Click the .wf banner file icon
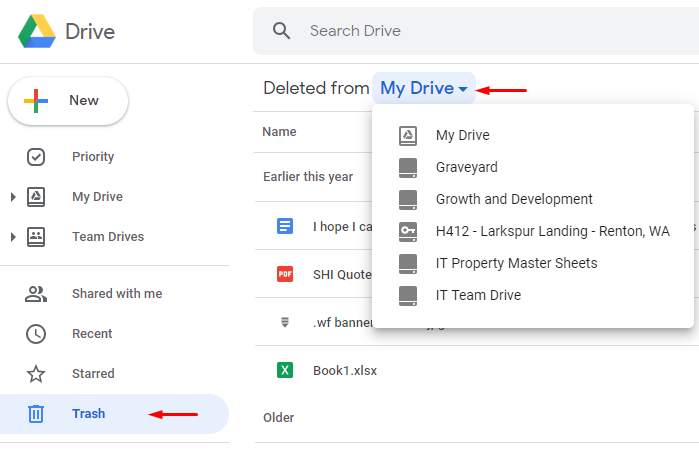 pos(285,322)
